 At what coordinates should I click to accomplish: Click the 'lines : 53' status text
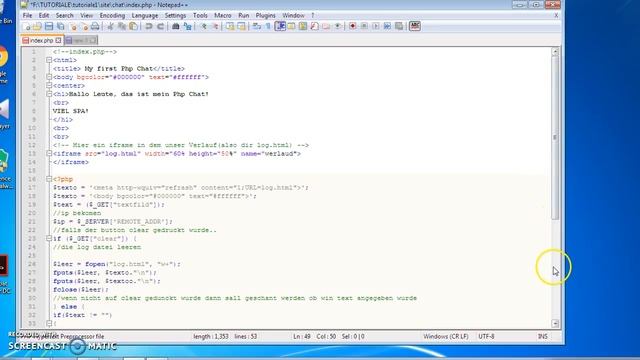click(x=246, y=337)
